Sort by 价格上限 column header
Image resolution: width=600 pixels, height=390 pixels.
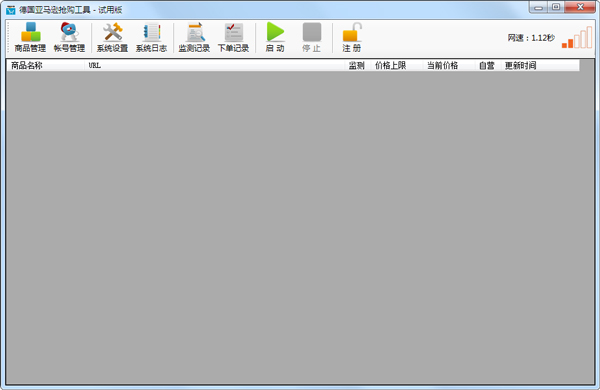(x=396, y=65)
